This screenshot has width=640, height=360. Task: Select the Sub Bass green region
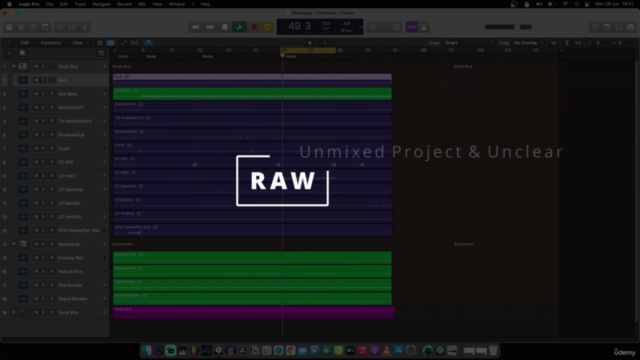tap(252, 93)
